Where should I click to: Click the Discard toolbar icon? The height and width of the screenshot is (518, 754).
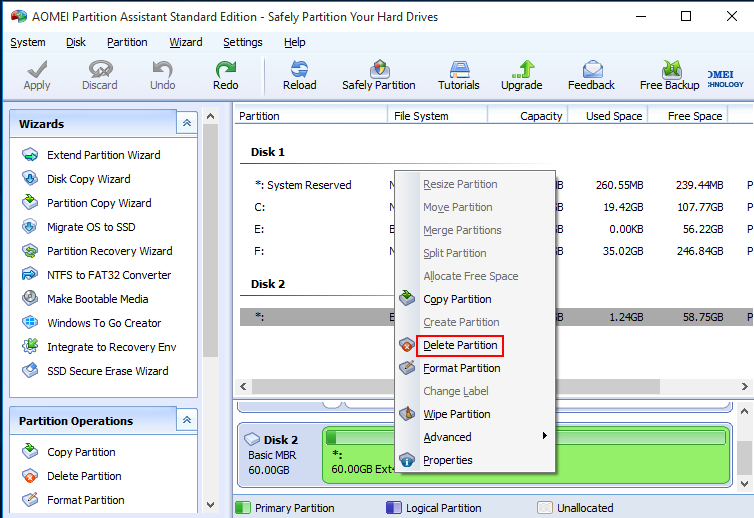100,69
